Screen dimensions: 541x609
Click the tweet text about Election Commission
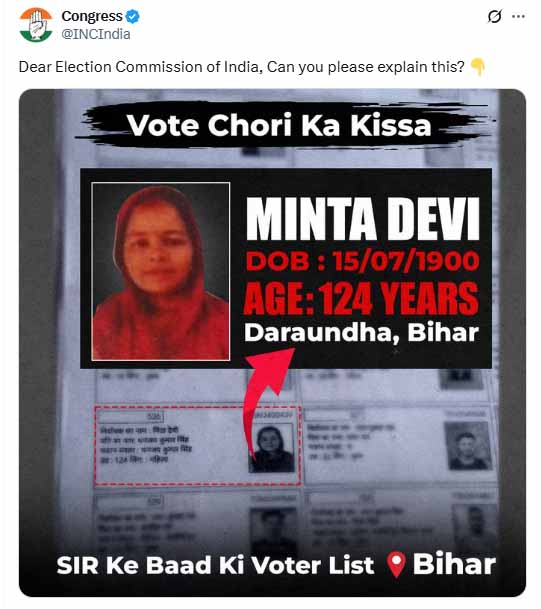[x=242, y=67]
